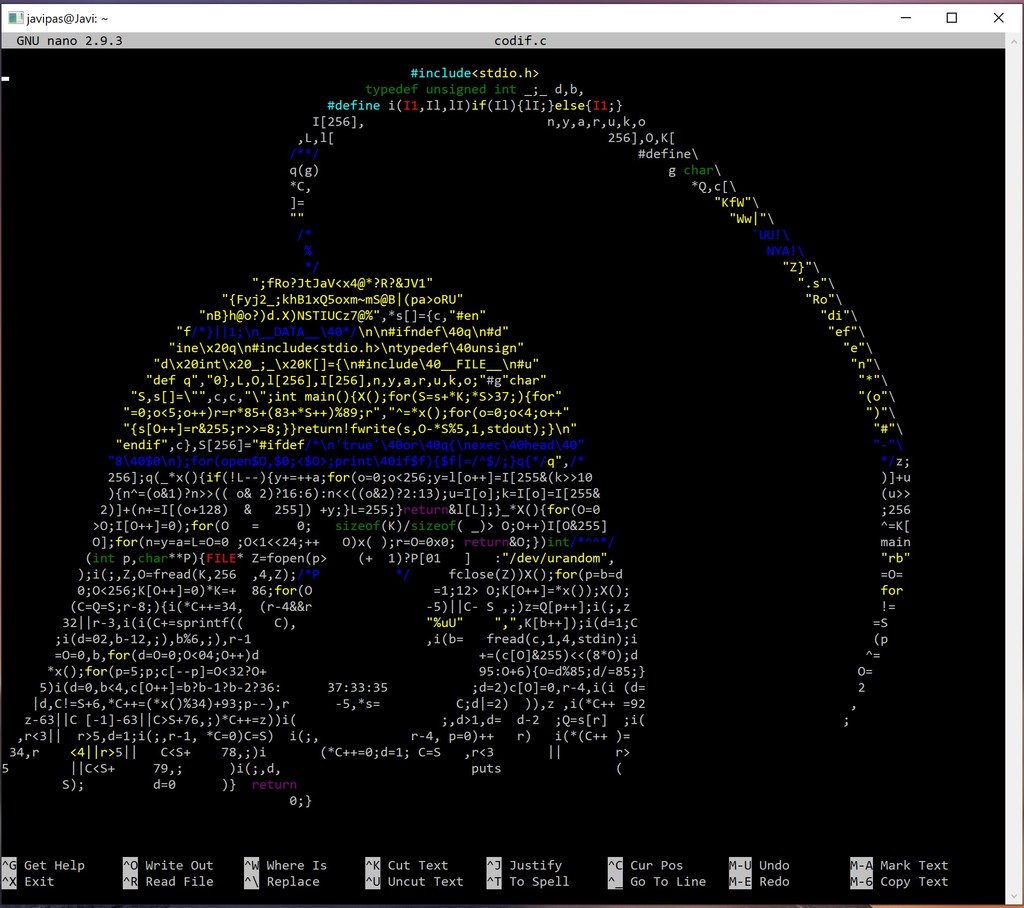Click the Write Out shortcut
This screenshot has width=1024, height=908.
[179, 865]
